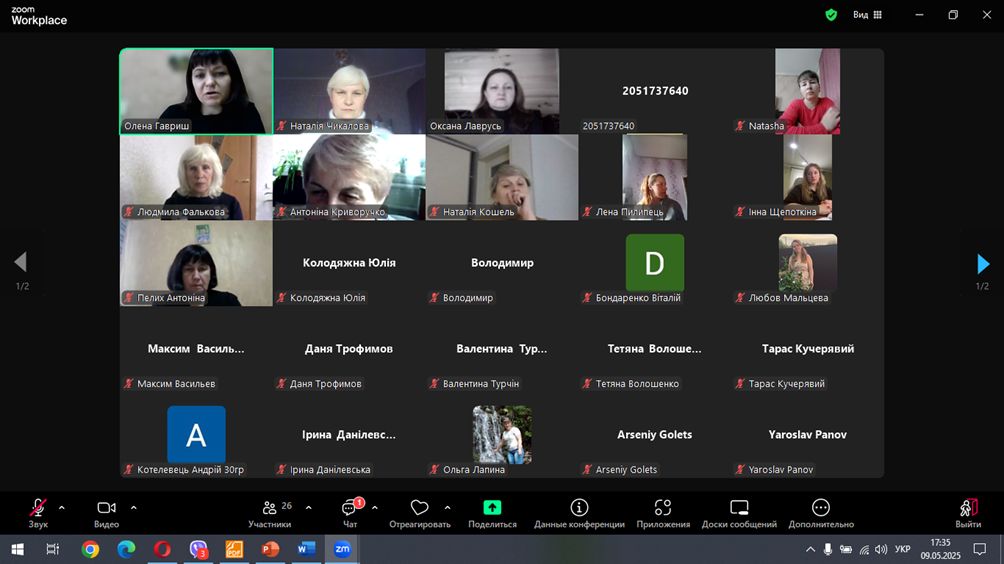Open PowerPoint from the Windows taskbar
This screenshot has width=1004, height=564.
click(x=270, y=549)
